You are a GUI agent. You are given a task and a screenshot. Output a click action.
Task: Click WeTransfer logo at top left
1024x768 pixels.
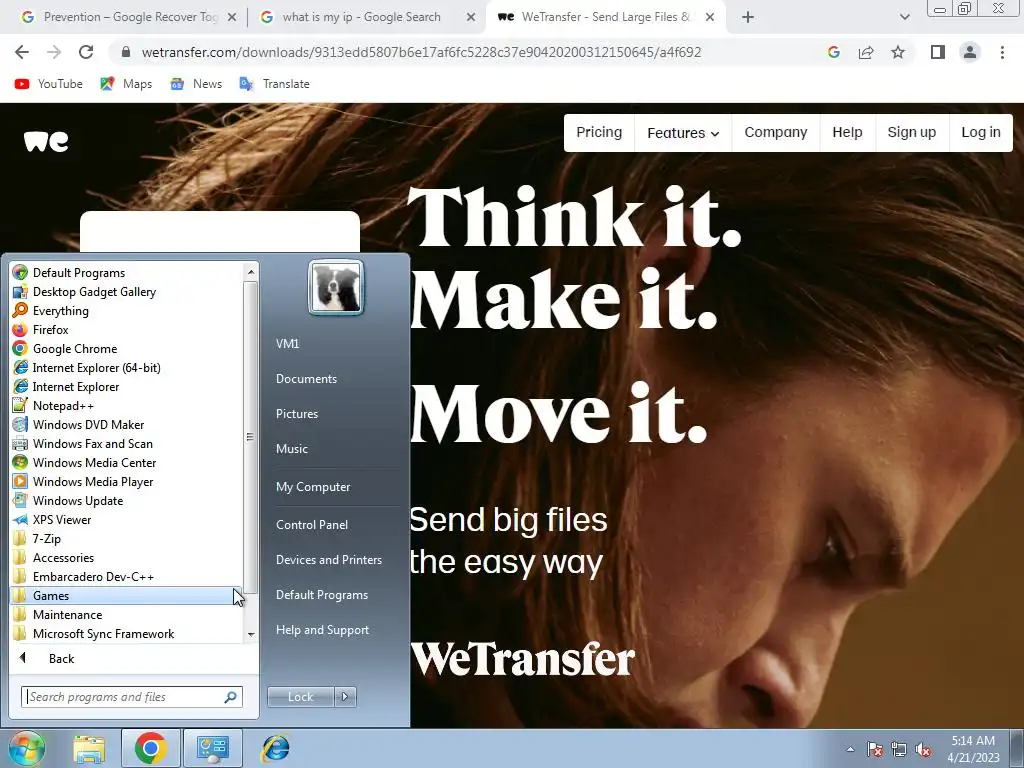point(46,140)
